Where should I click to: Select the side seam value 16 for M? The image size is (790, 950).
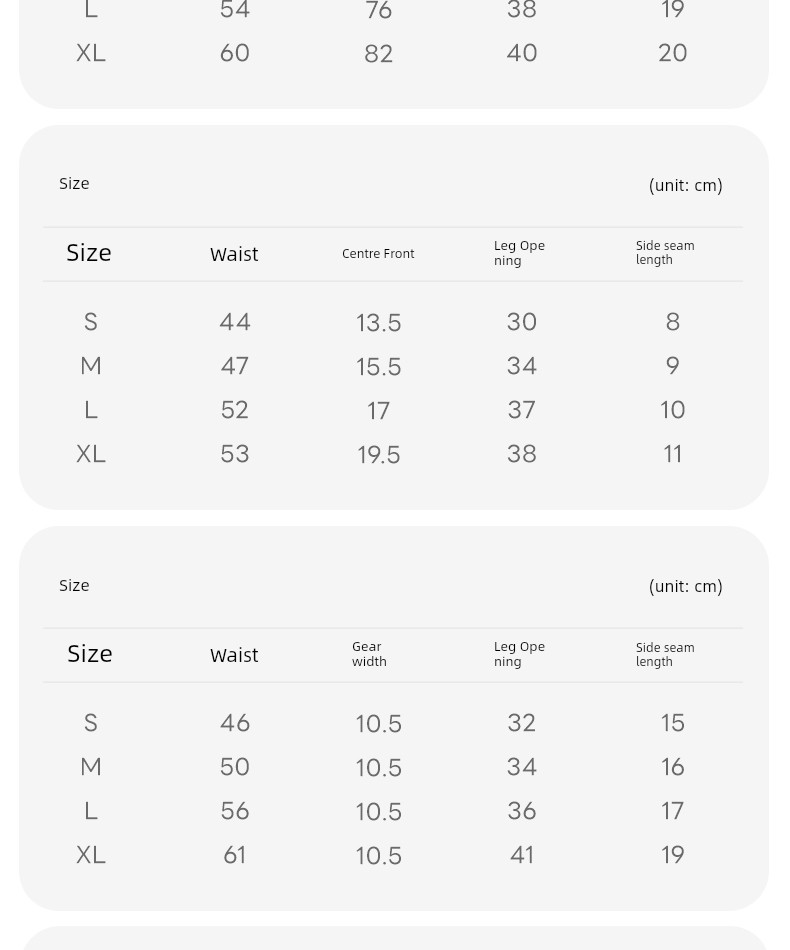672,767
